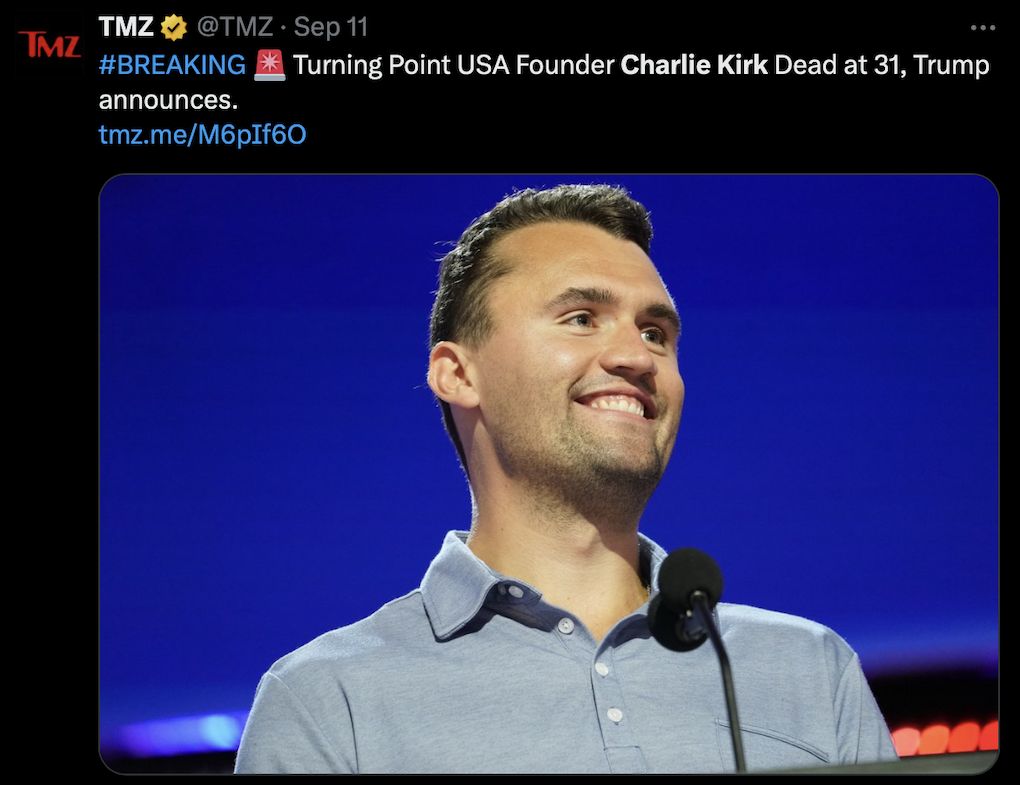Open the tmz.me/M6pIf6O link
The width and height of the screenshot is (1020, 785).
(x=202, y=135)
